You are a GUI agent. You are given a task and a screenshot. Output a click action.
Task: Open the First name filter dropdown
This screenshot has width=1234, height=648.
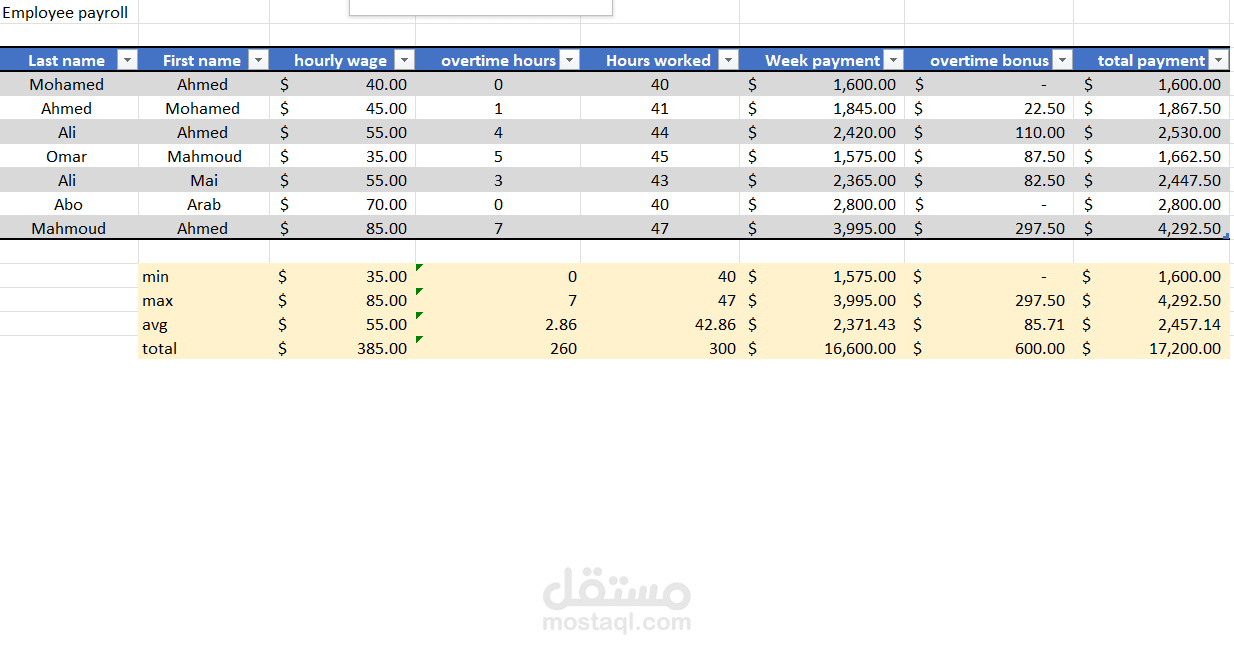(258, 60)
